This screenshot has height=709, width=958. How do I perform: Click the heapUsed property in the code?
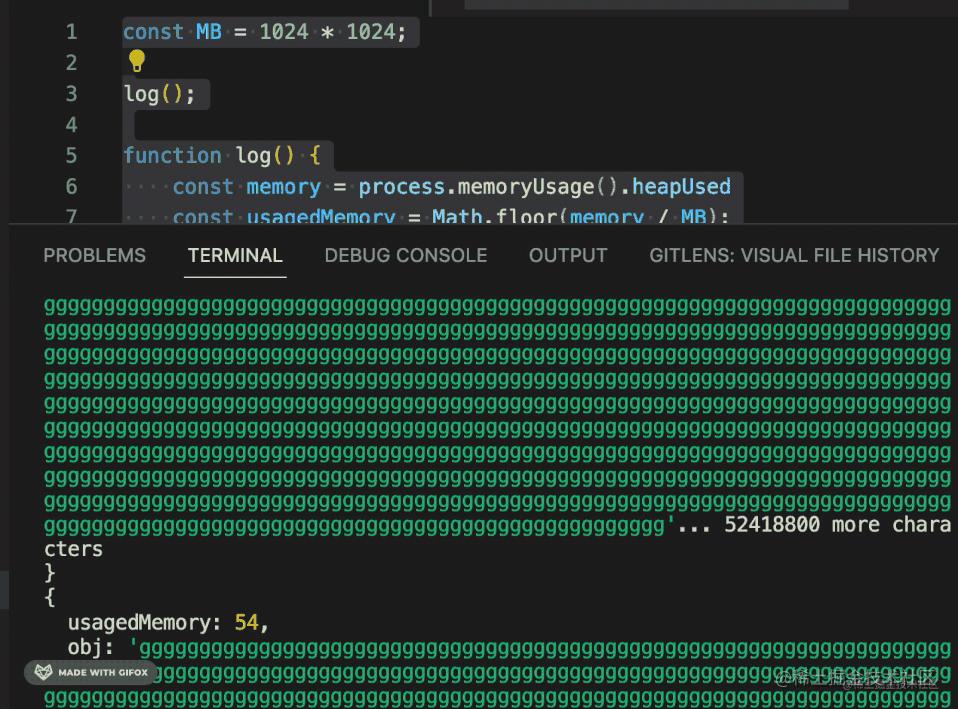click(681, 186)
